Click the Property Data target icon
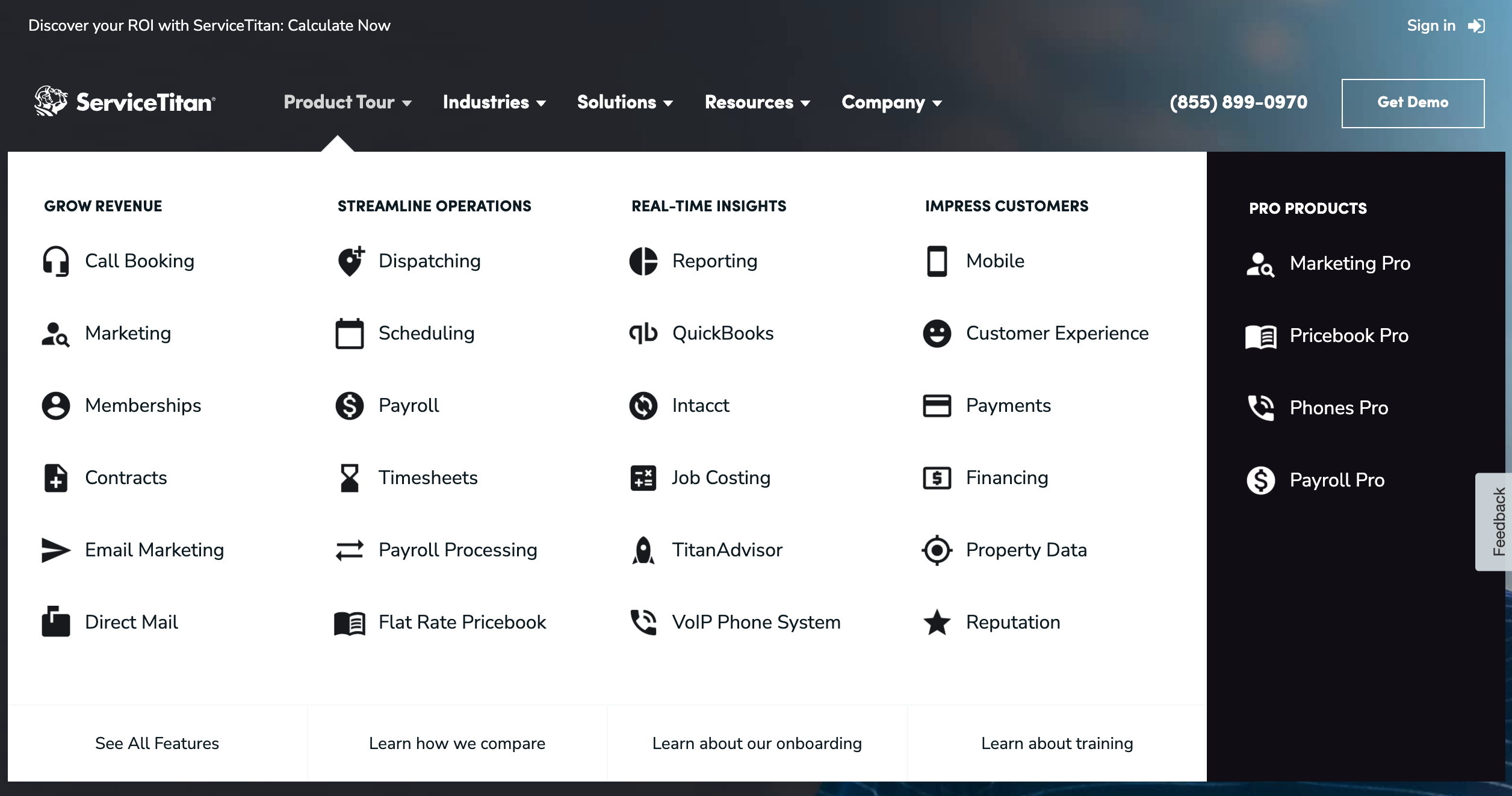Image resolution: width=1512 pixels, height=796 pixels. 937,550
